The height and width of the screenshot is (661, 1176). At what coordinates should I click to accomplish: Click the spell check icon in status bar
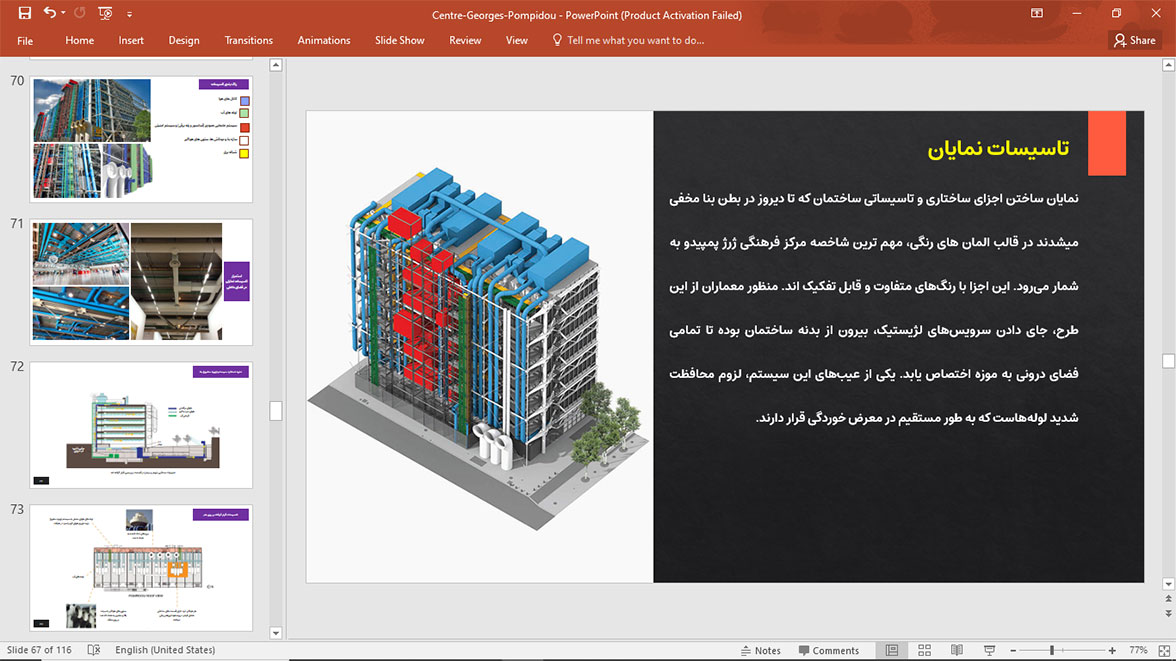coord(94,650)
